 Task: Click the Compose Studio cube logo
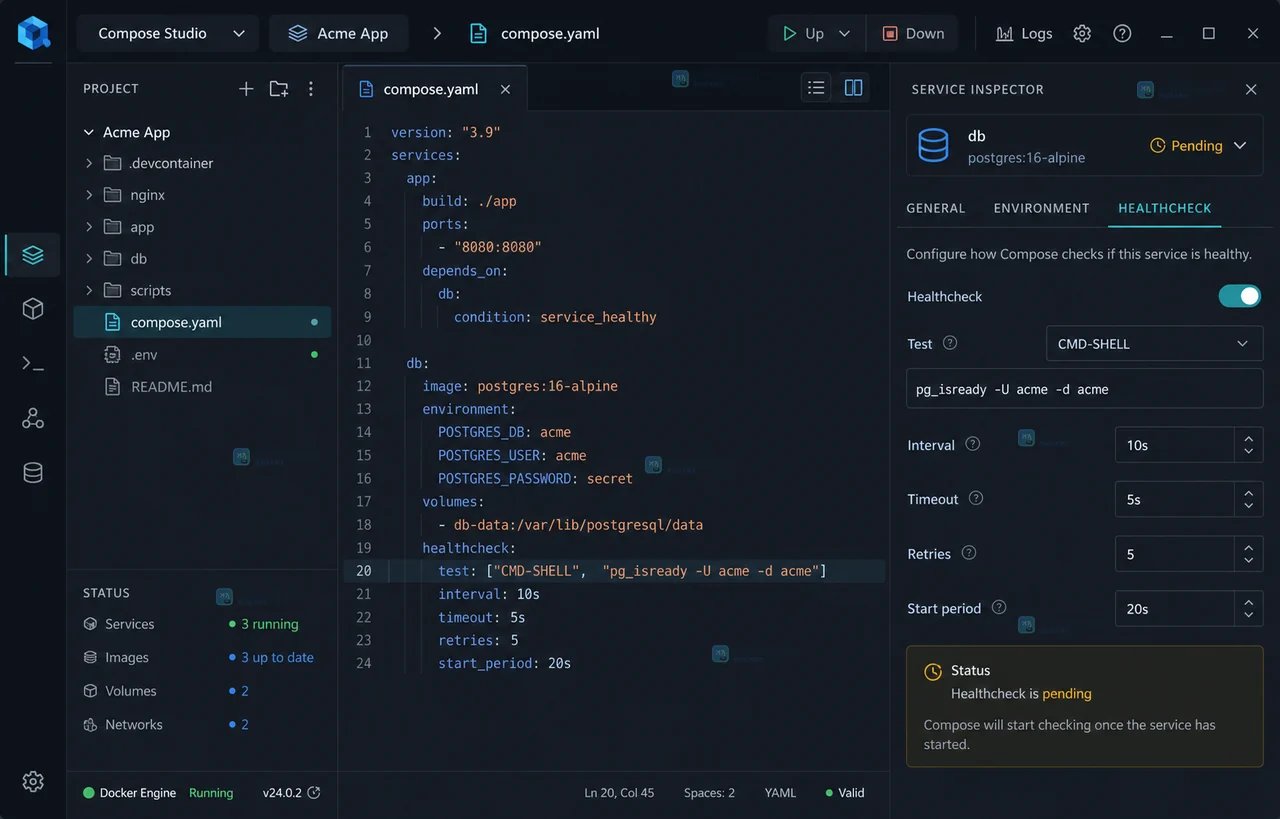click(x=33, y=33)
